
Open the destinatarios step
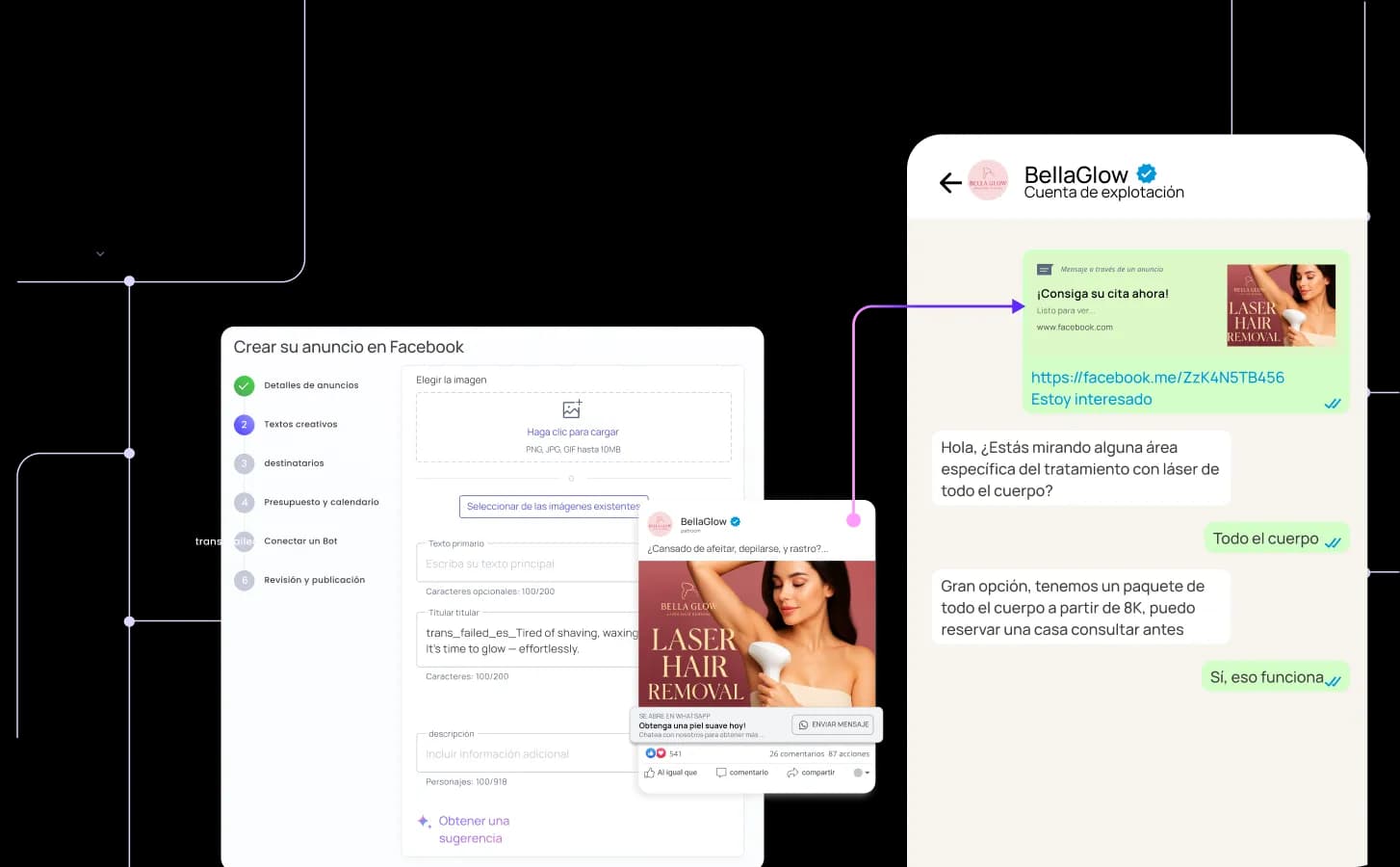pos(294,463)
